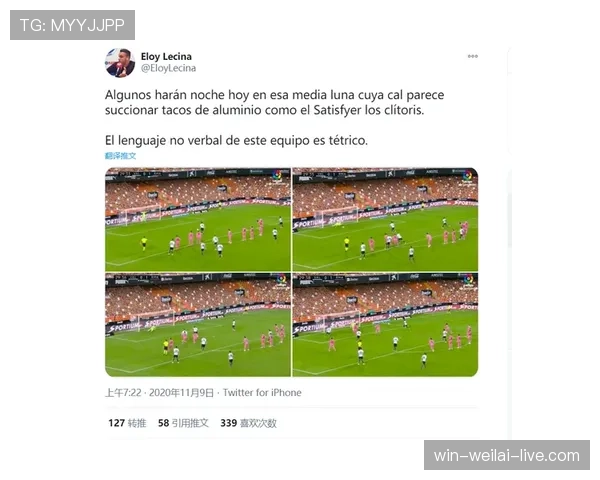Click the blue translate tweet link
600x480 pixels.
click(x=121, y=155)
